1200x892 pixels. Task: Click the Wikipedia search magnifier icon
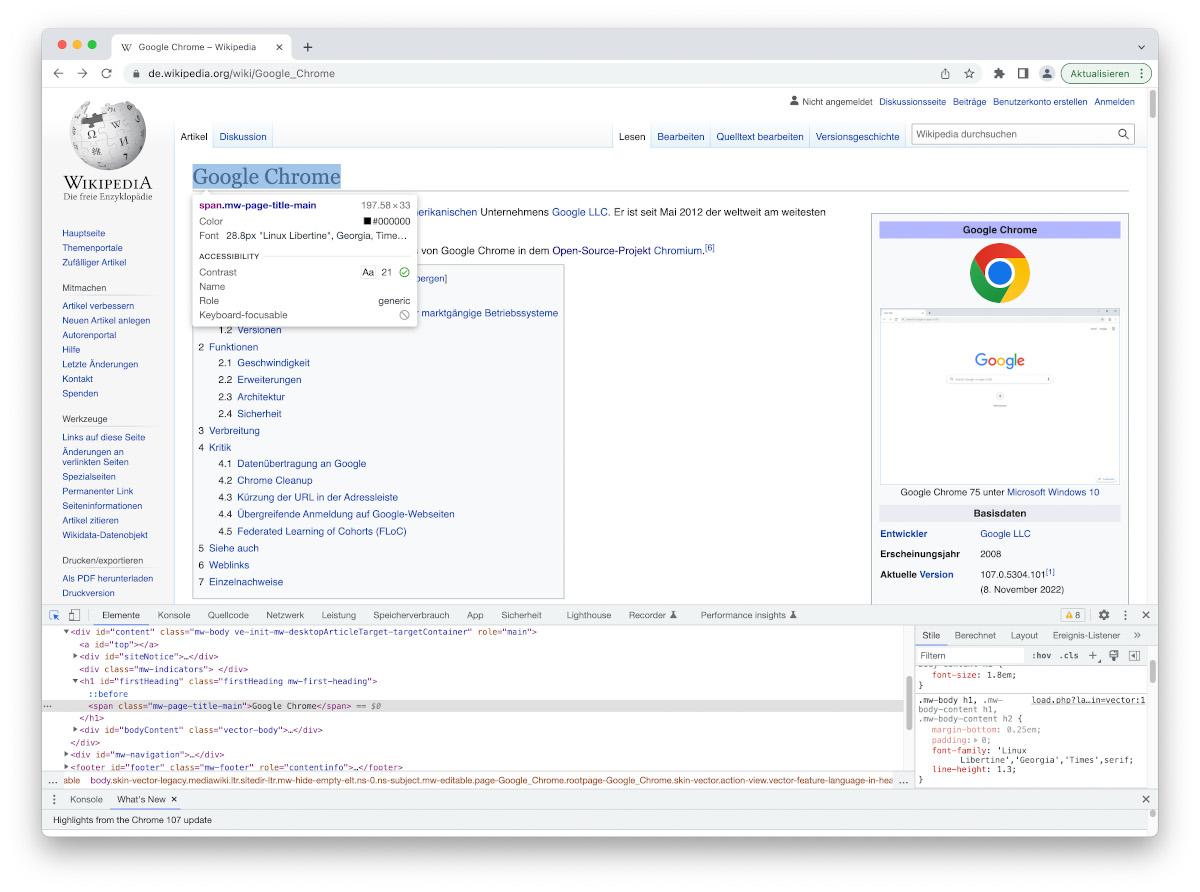point(1123,134)
